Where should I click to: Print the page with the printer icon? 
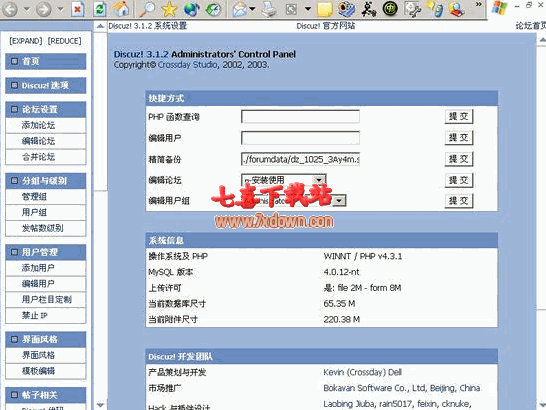click(x=268, y=9)
